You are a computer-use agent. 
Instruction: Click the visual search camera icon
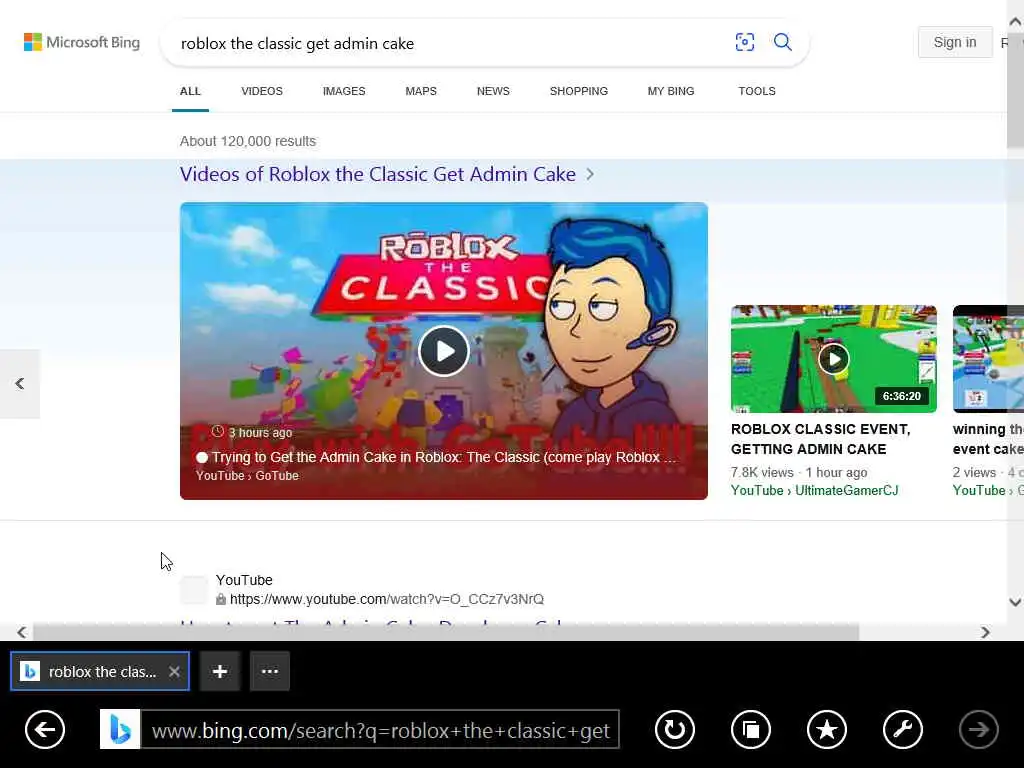point(744,42)
